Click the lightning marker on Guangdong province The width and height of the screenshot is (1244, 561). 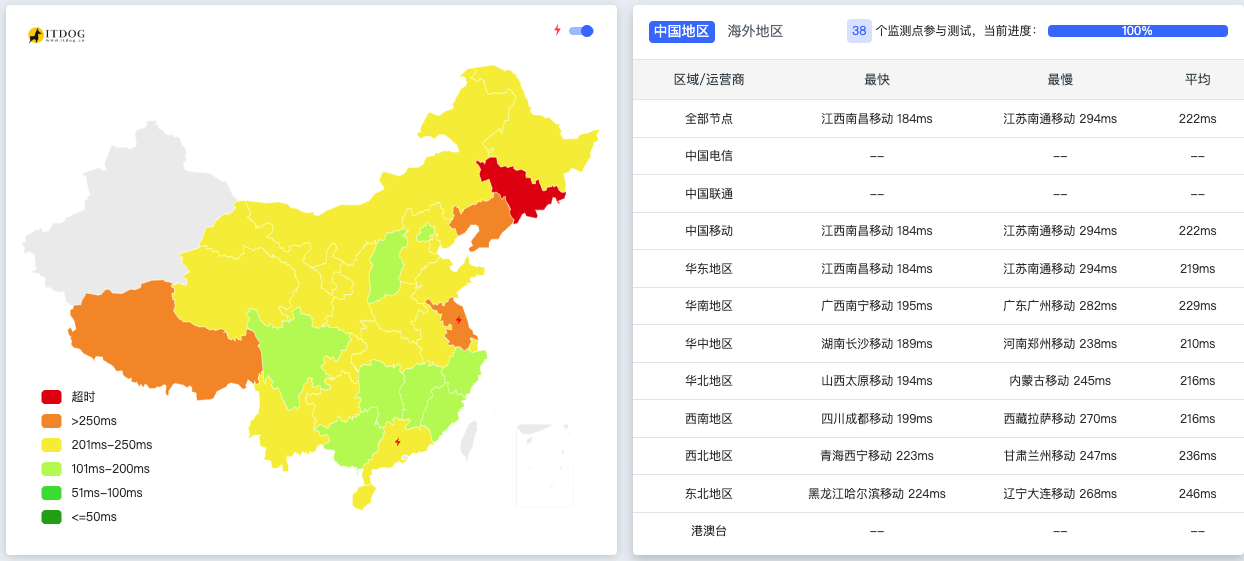pos(398,441)
